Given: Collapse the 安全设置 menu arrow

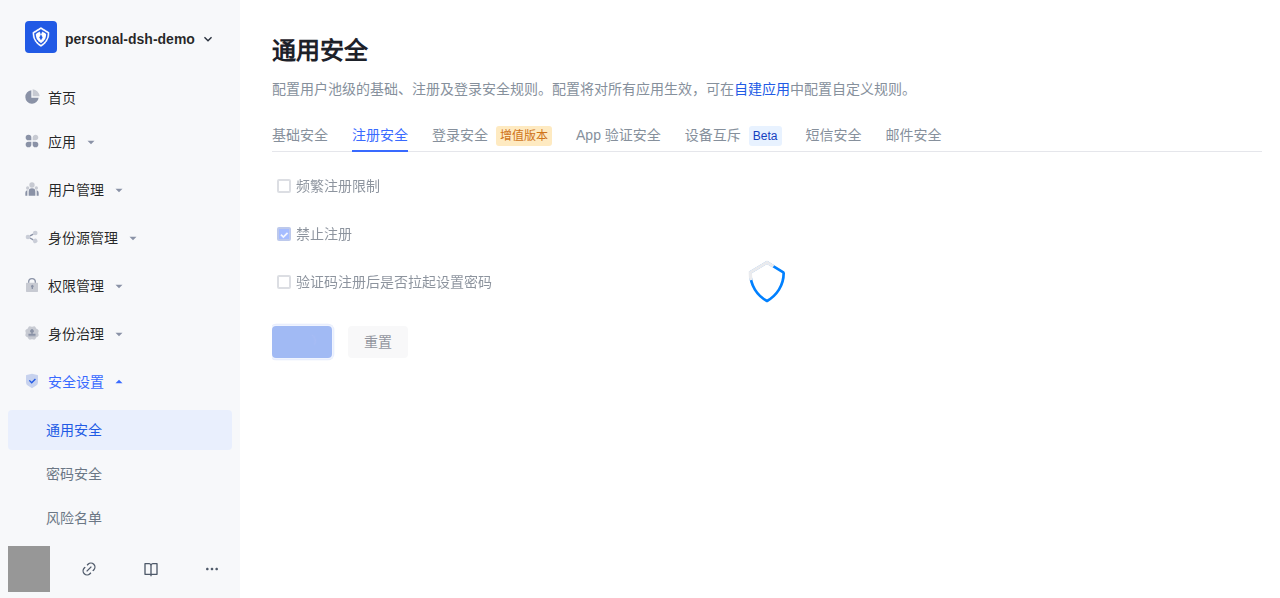Looking at the screenshot, I should (119, 382).
